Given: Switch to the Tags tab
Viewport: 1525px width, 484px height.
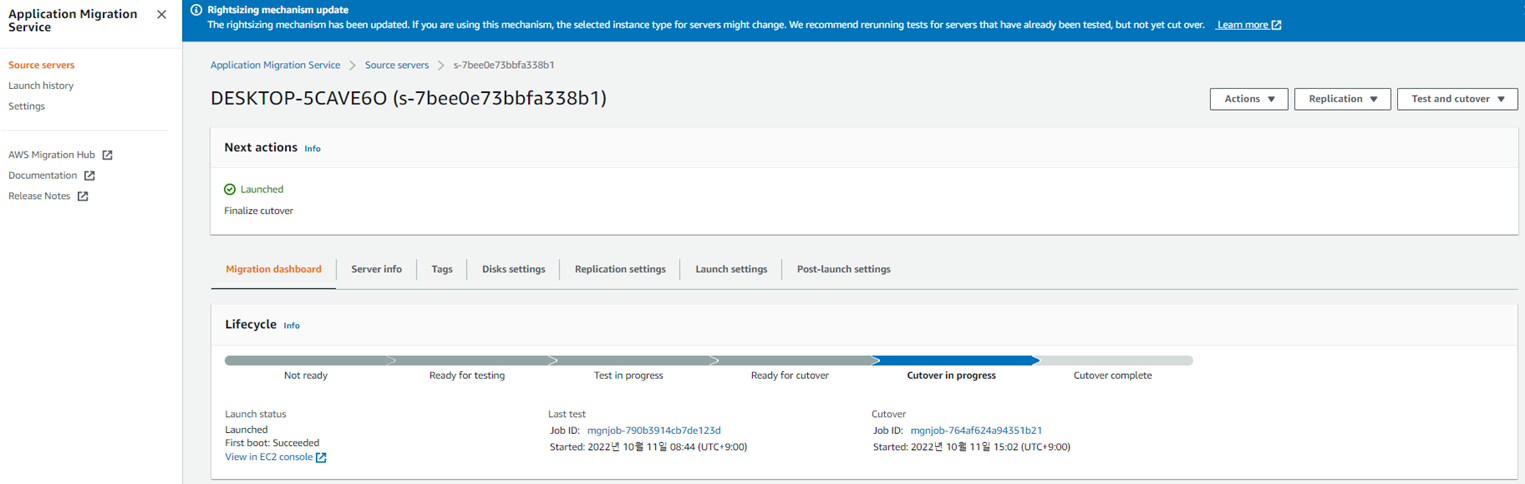Looking at the screenshot, I should (442, 269).
